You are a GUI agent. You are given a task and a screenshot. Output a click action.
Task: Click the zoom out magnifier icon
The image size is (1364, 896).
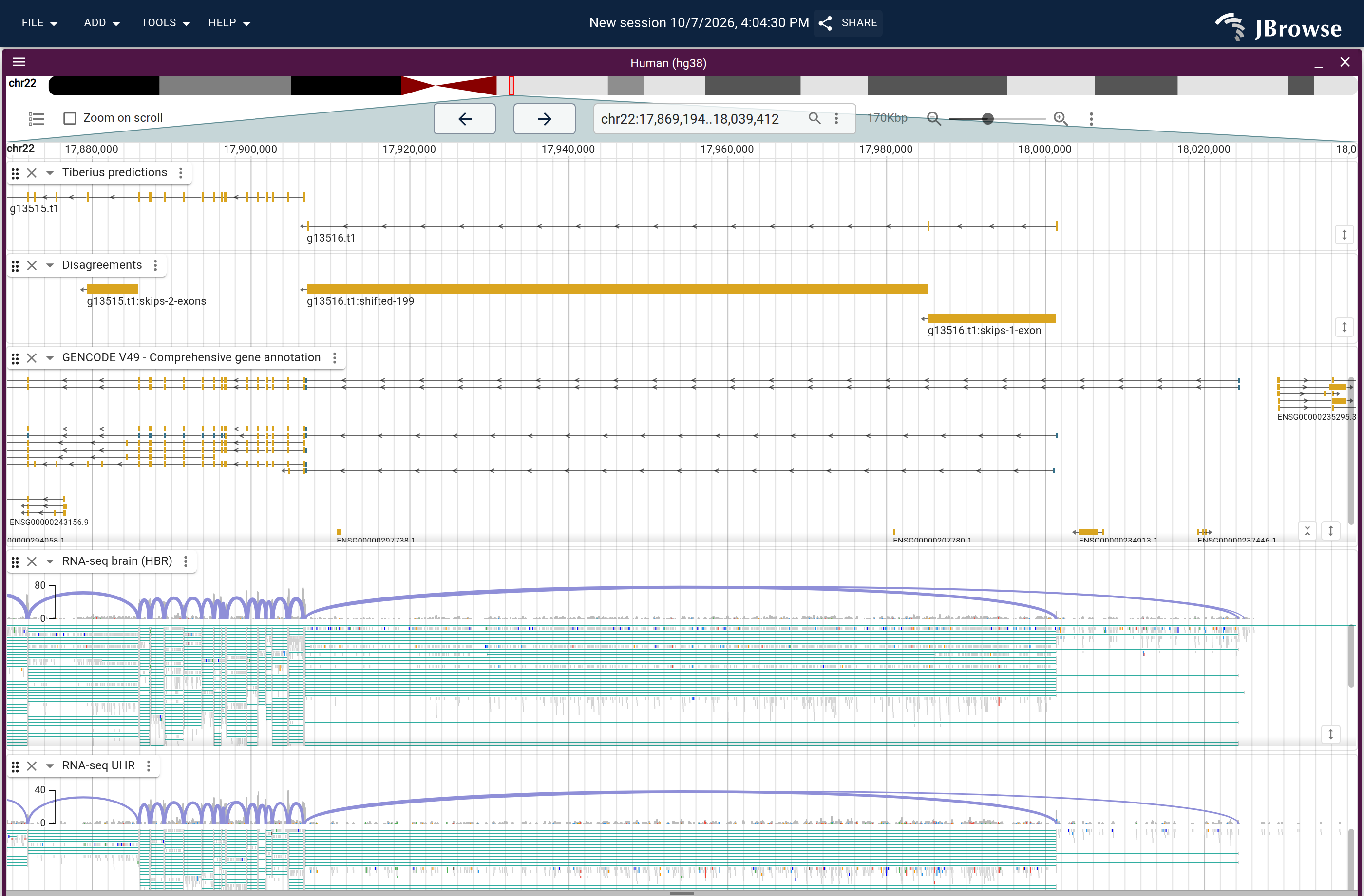[933, 119]
